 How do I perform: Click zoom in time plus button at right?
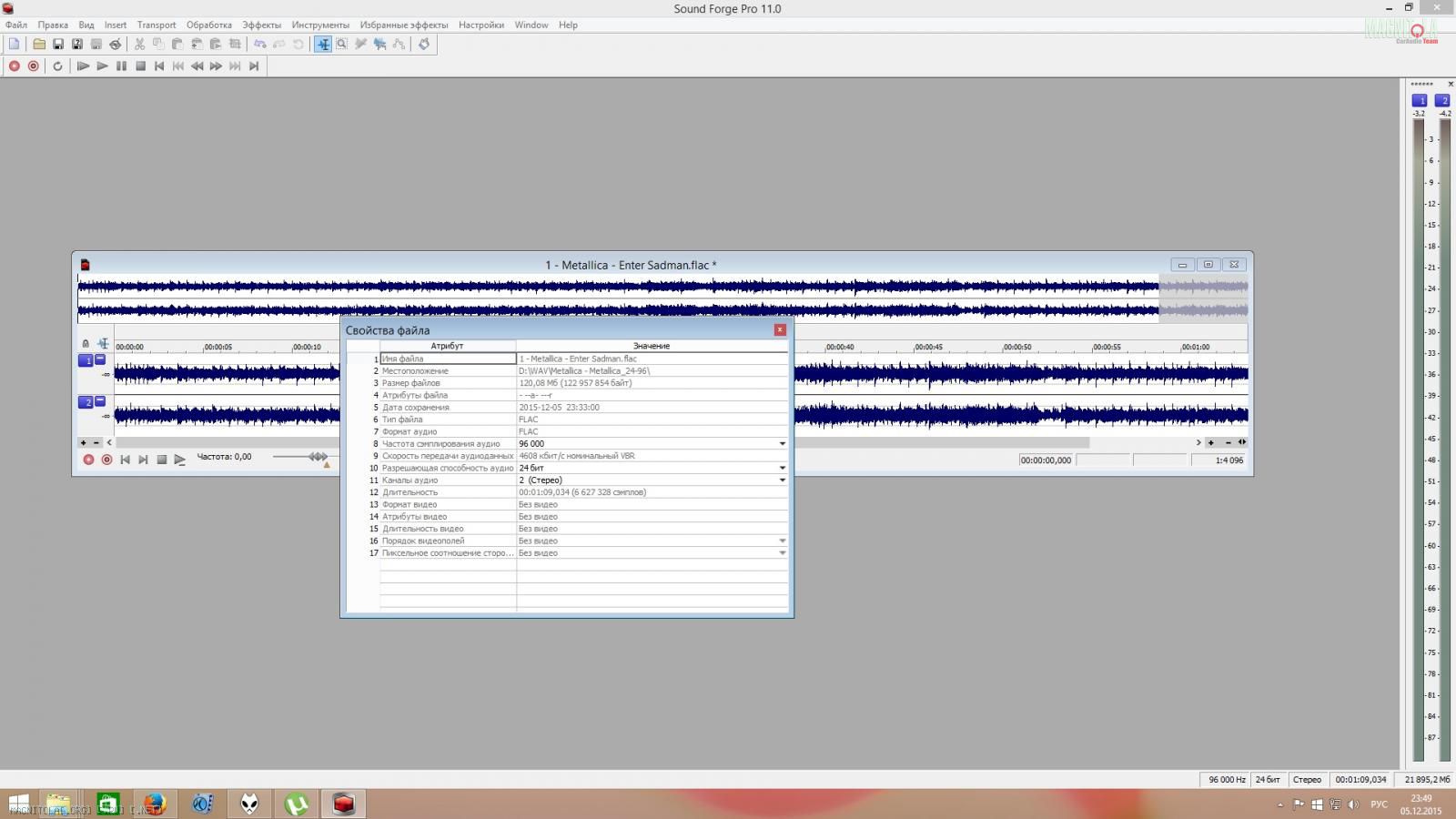(x=1210, y=442)
